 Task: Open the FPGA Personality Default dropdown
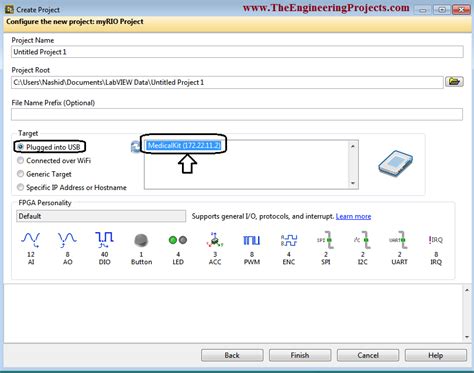[101, 216]
